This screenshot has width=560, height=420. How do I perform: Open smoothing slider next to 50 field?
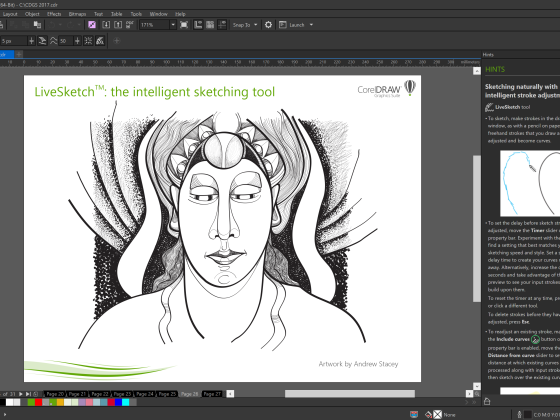click(x=77, y=41)
